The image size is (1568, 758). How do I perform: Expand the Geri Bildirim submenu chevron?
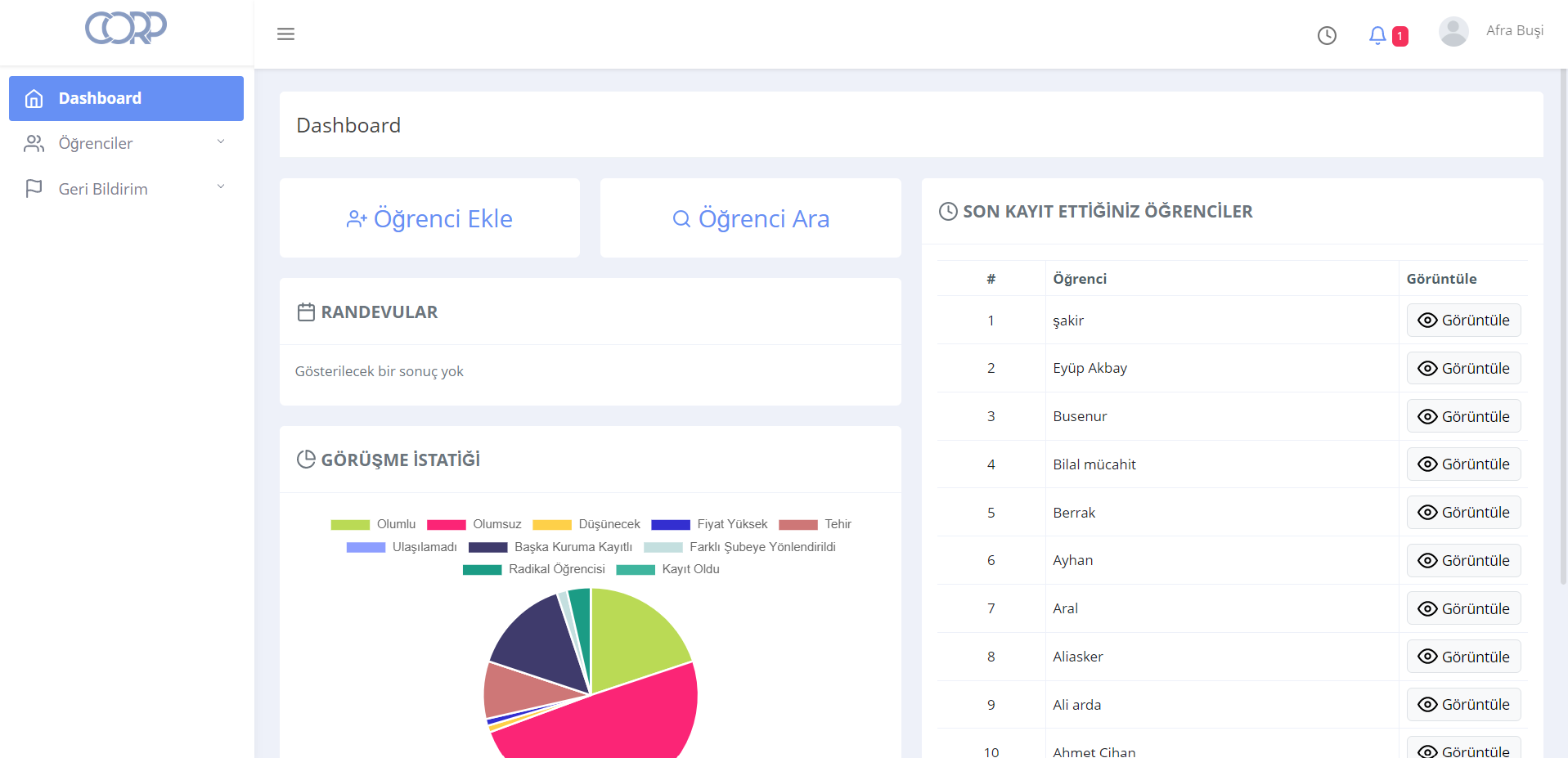click(x=221, y=187)
